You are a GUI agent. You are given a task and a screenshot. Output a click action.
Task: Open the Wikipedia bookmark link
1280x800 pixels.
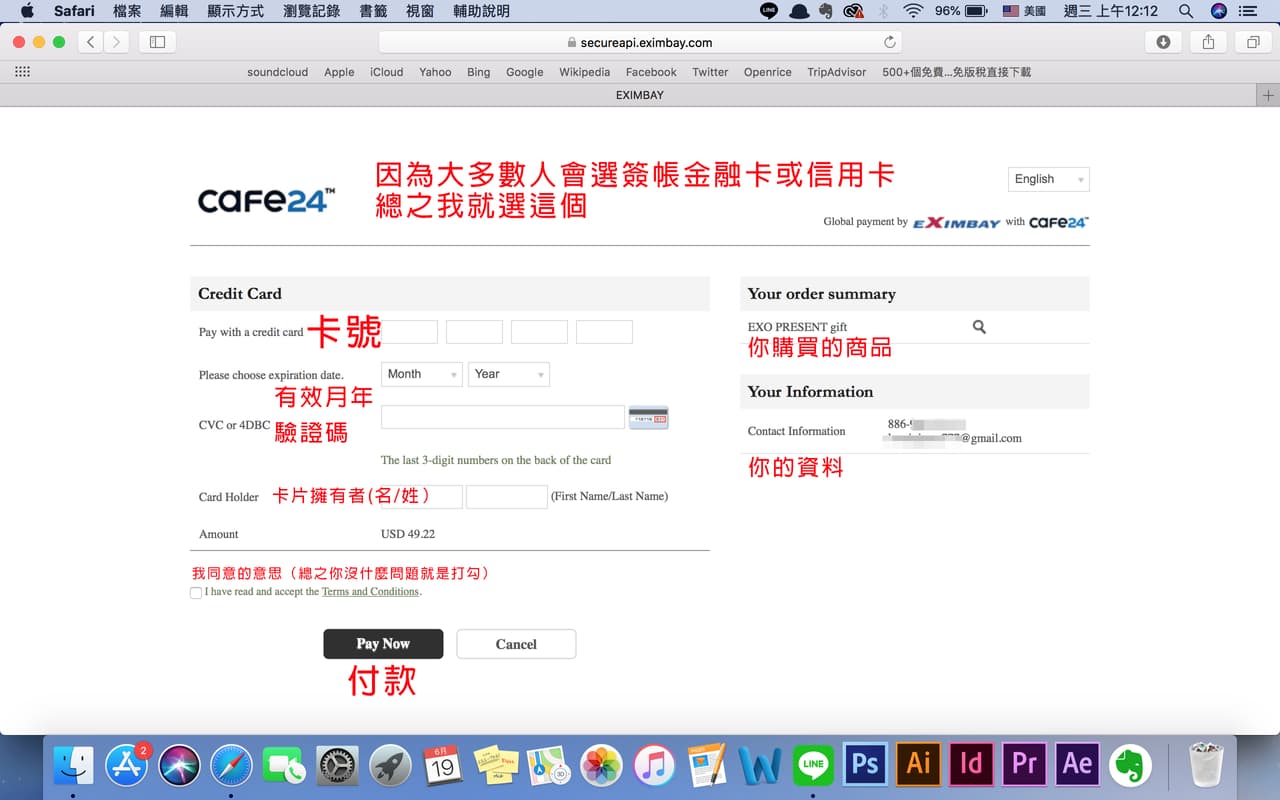(x=584, y=72)
